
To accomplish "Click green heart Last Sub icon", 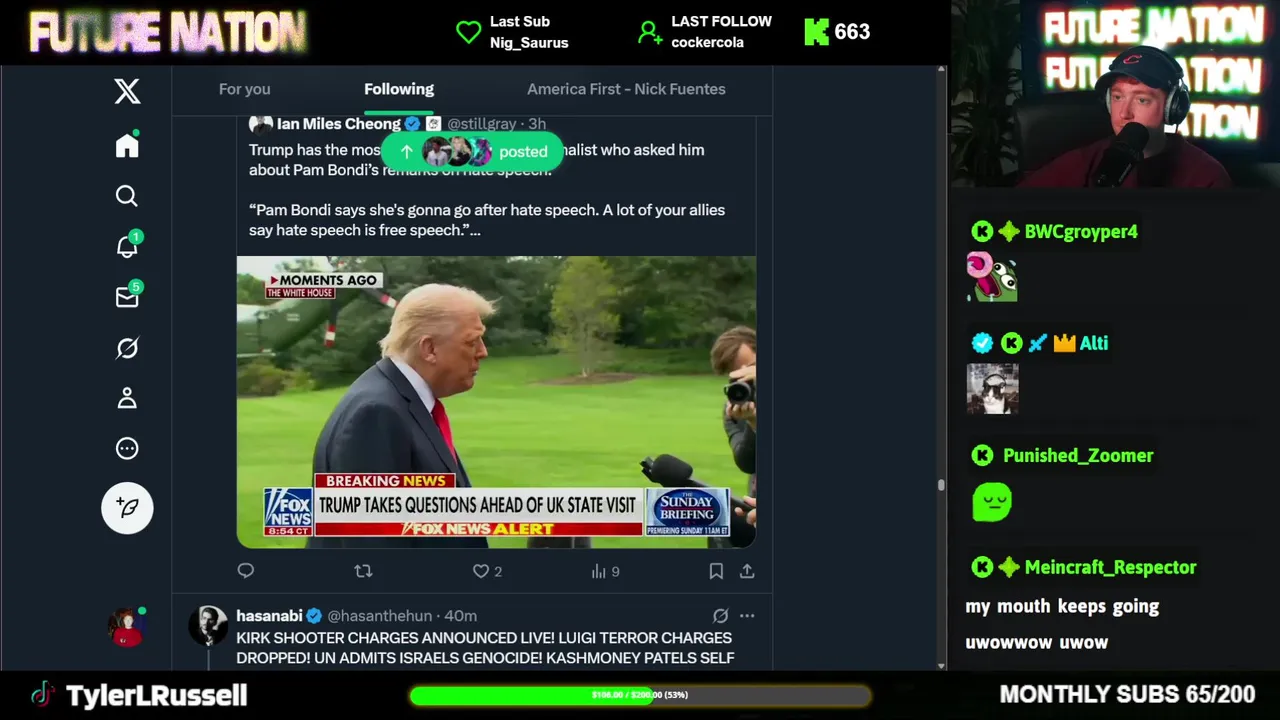I will (469, 32).
